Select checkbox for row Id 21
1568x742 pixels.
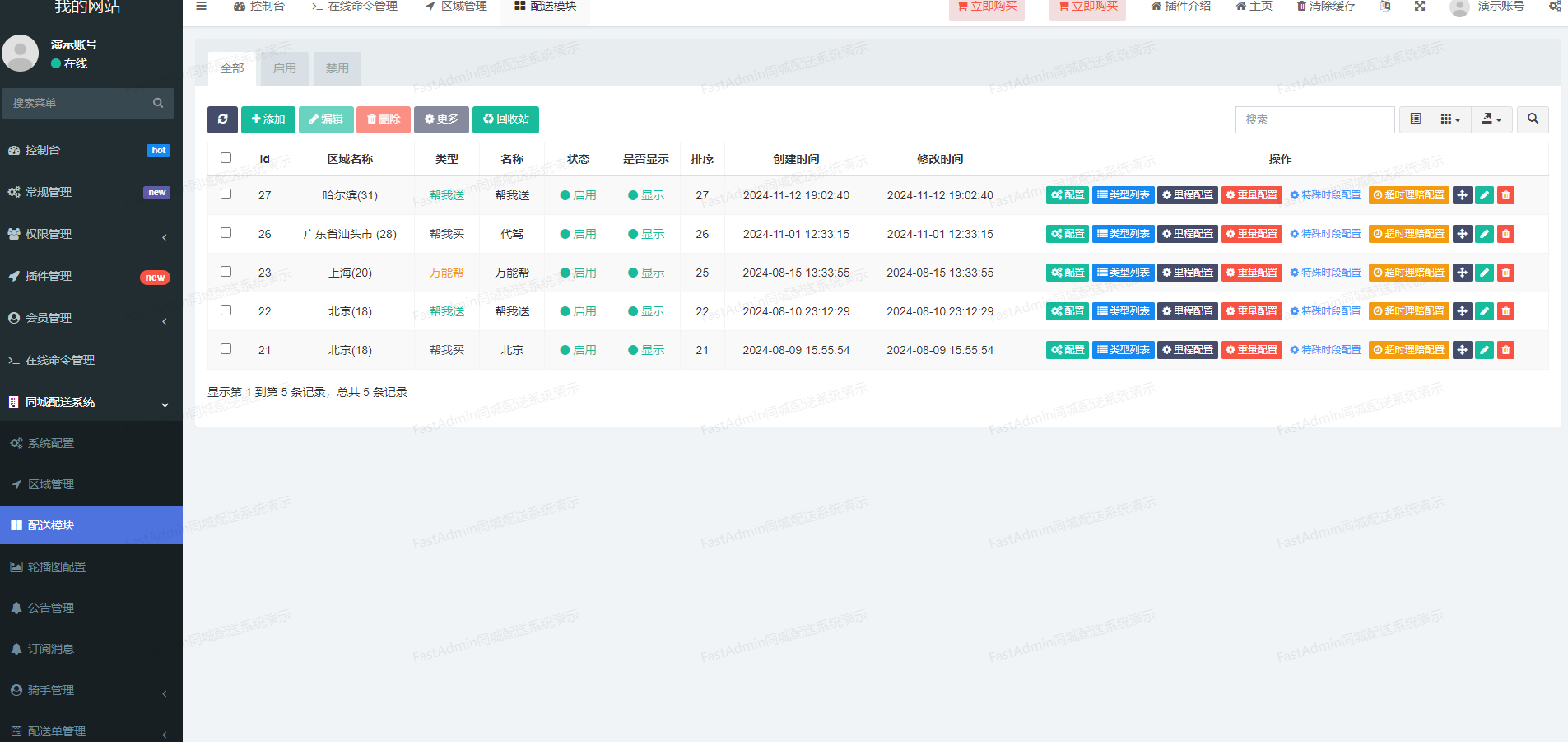(x=226, y=349)
